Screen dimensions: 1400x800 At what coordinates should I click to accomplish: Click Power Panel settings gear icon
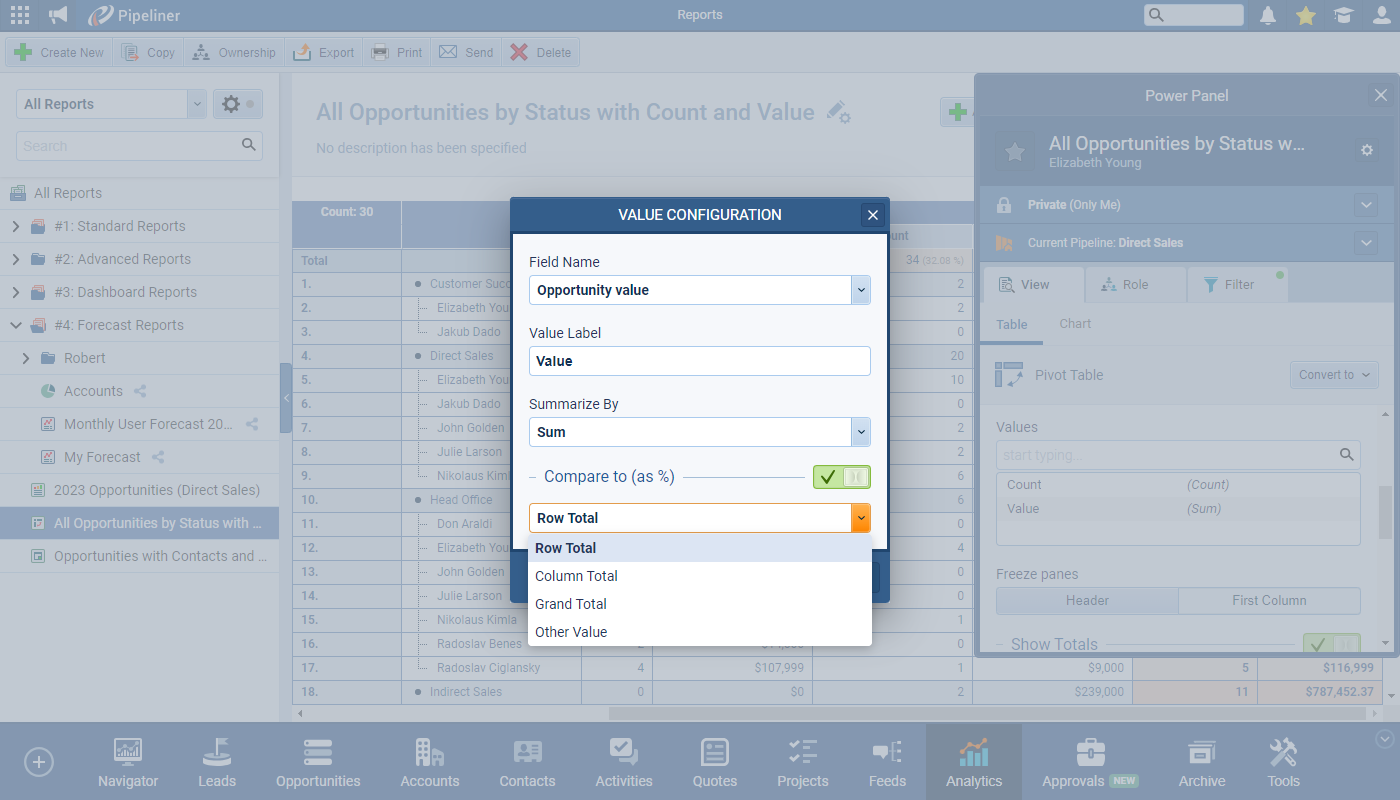click(x=1366, y=150)
